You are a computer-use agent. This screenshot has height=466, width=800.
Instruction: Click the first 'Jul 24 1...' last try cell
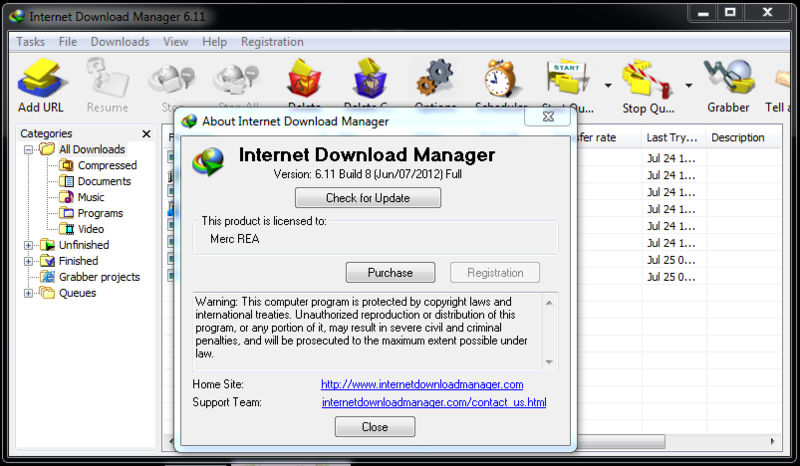pos(671,159)
